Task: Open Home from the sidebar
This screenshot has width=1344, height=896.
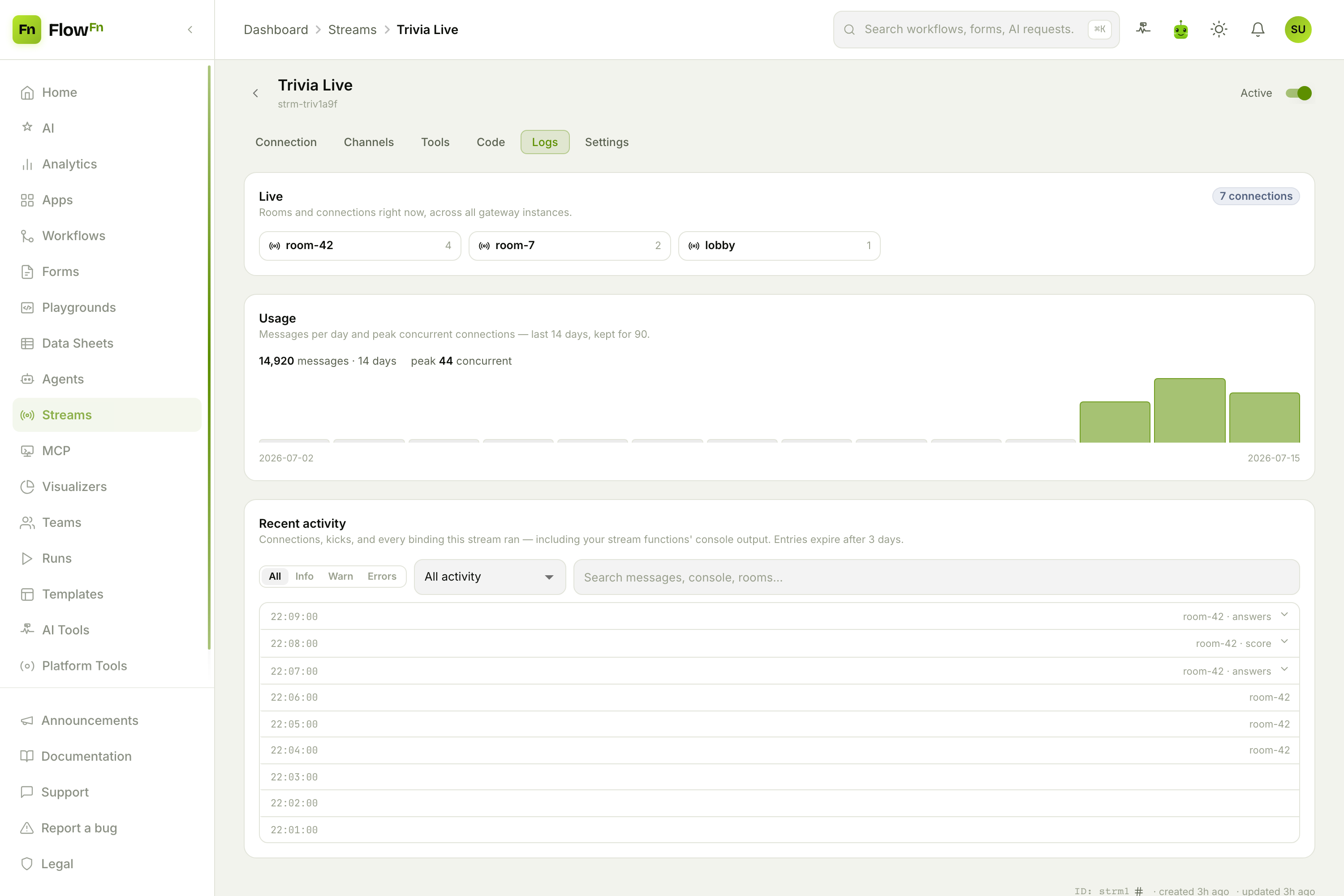Action: coord(107,92)
